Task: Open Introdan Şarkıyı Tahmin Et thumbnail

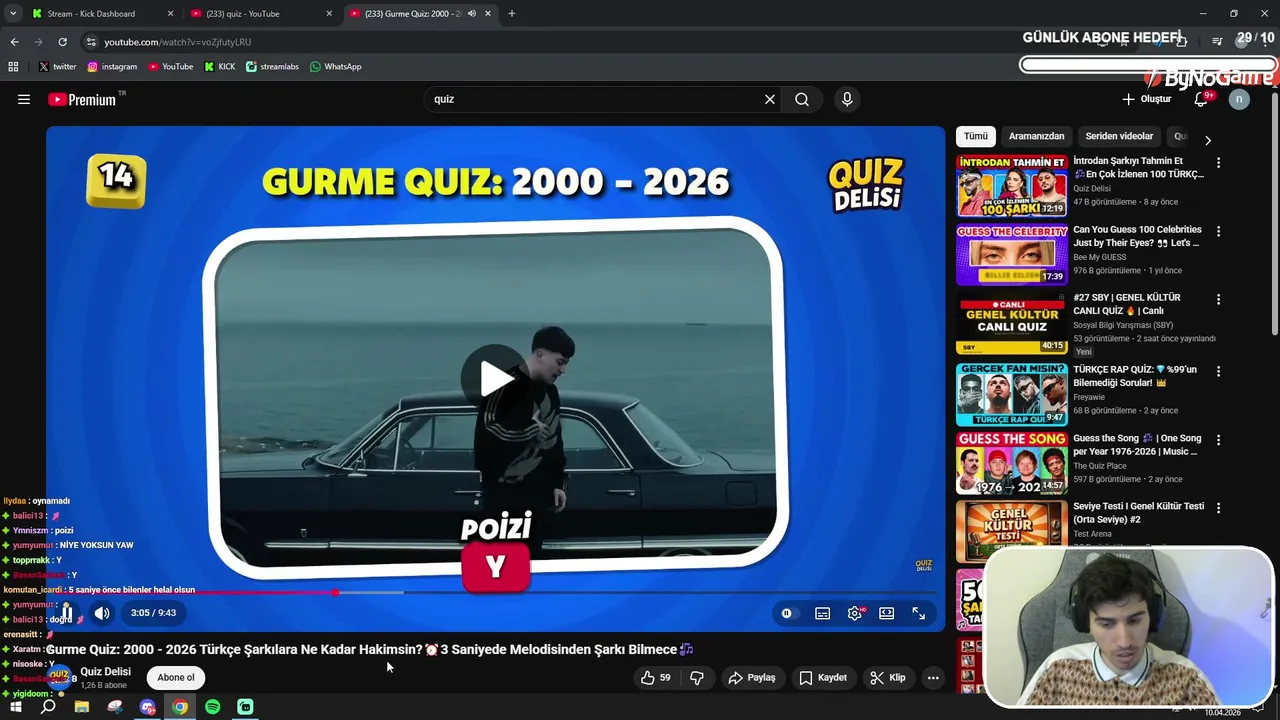Action: 1012,186
